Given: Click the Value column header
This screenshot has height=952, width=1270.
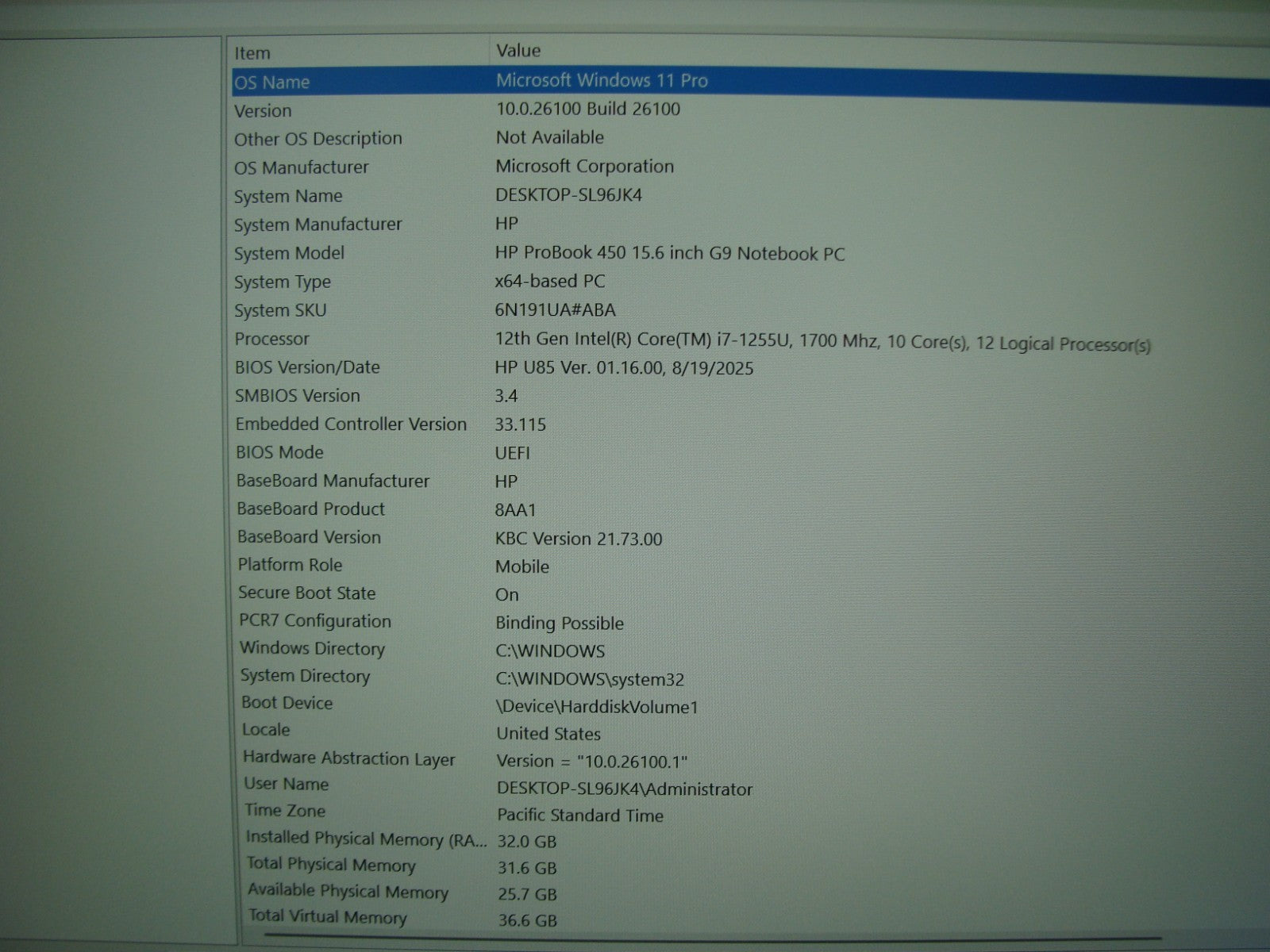Looking at the screenshot, I should (x=518, y=51).
